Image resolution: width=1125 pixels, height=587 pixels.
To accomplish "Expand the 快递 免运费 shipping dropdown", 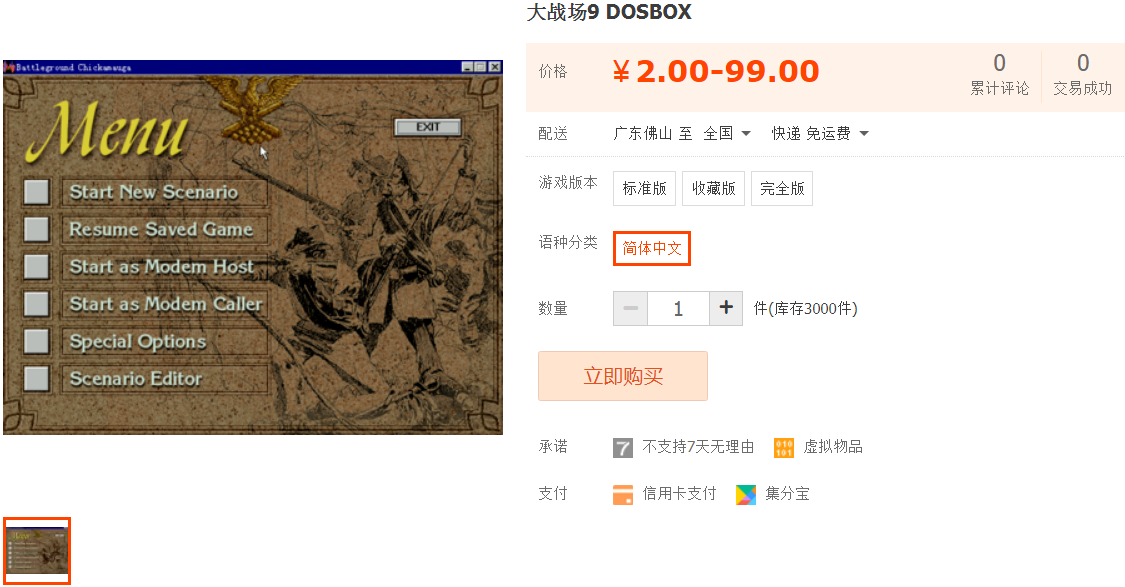I will [820, 133].
